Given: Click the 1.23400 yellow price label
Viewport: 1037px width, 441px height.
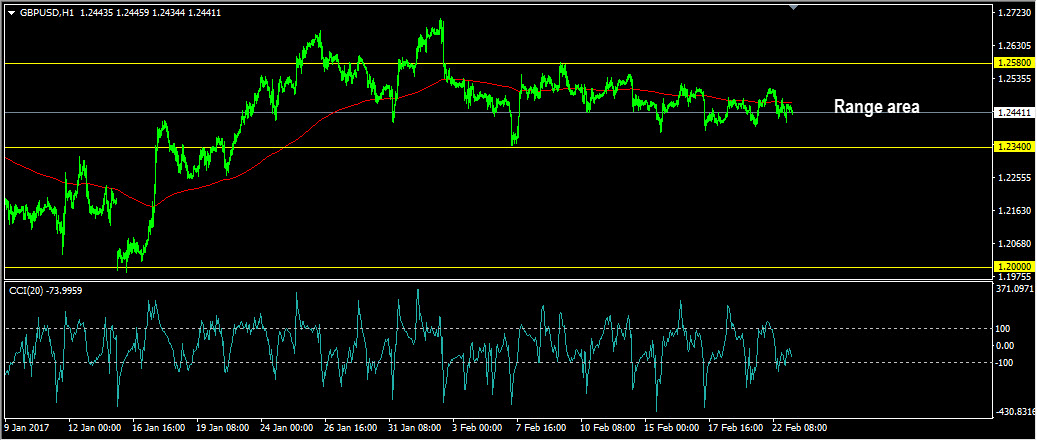Looking at the screenshot, I should [x=1013, y=147].
